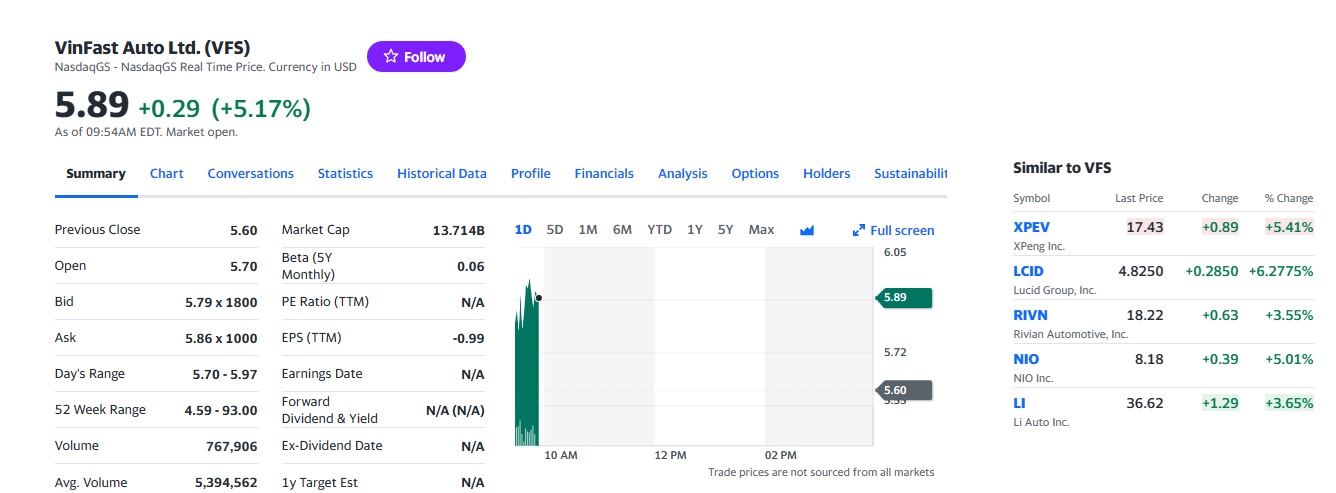Open the Sustainability tab
Image resolution: width=1336 pixels, height=493 pixels.
pyautogui.click(x=910, y=173)
